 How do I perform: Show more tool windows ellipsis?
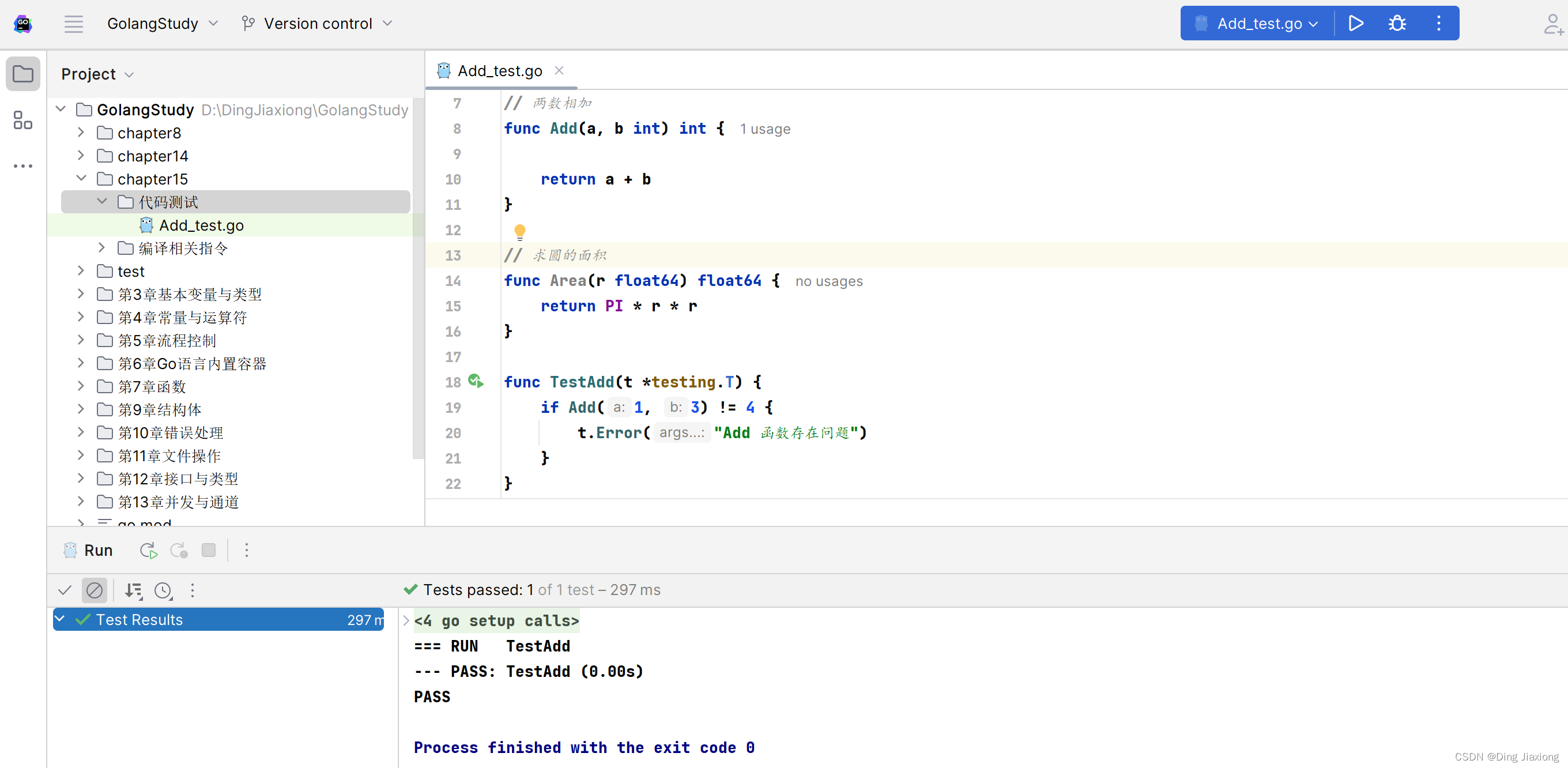click(x=23, y=165)
